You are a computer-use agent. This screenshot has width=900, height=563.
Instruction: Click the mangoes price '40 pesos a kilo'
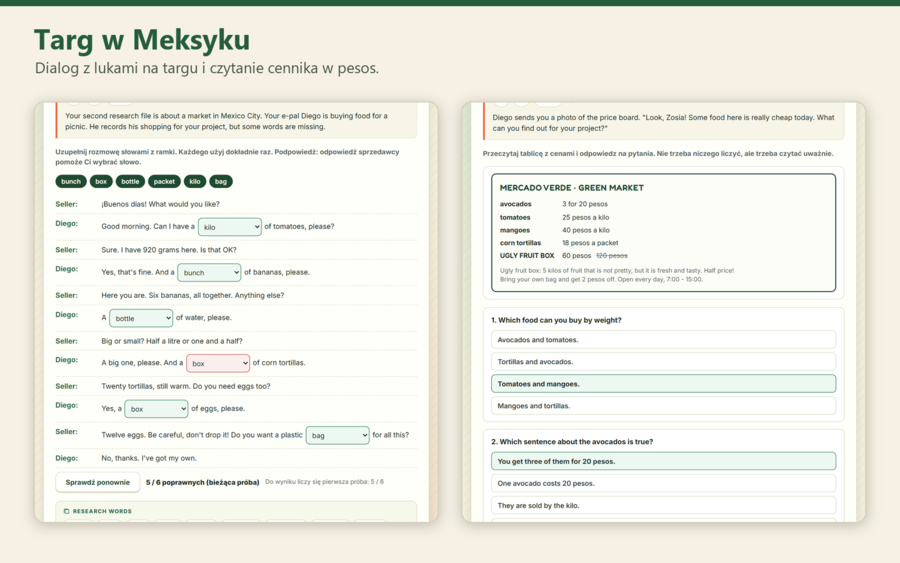click(585, 230)
